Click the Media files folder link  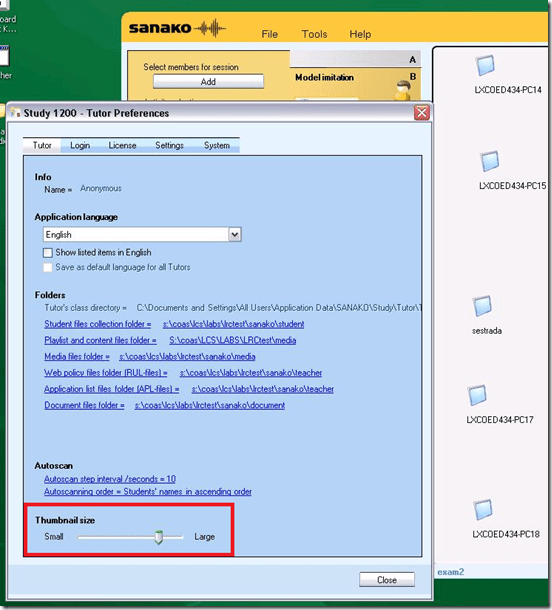point(77,356)
